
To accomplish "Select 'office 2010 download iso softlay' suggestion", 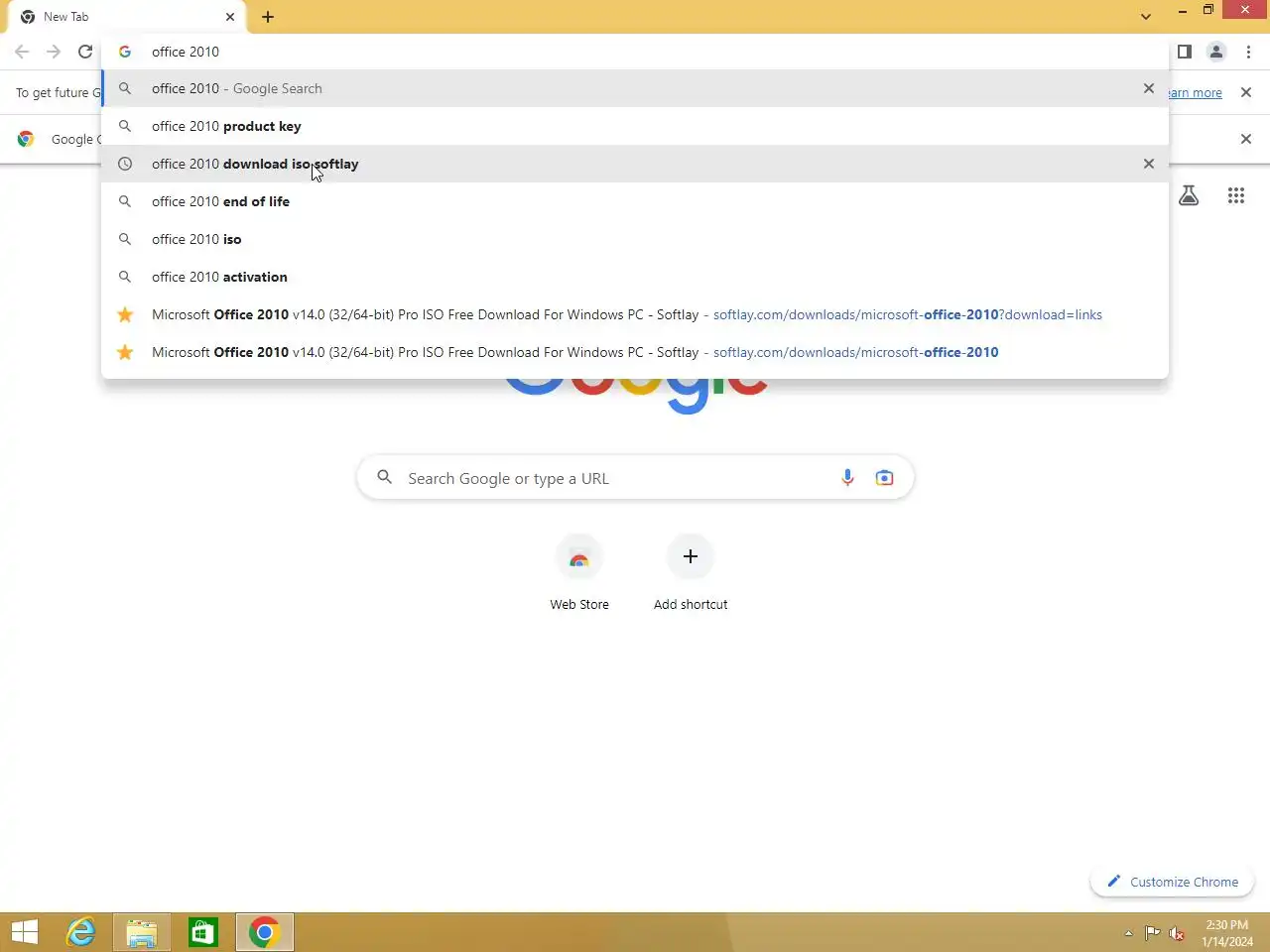I will click(635, 164).
